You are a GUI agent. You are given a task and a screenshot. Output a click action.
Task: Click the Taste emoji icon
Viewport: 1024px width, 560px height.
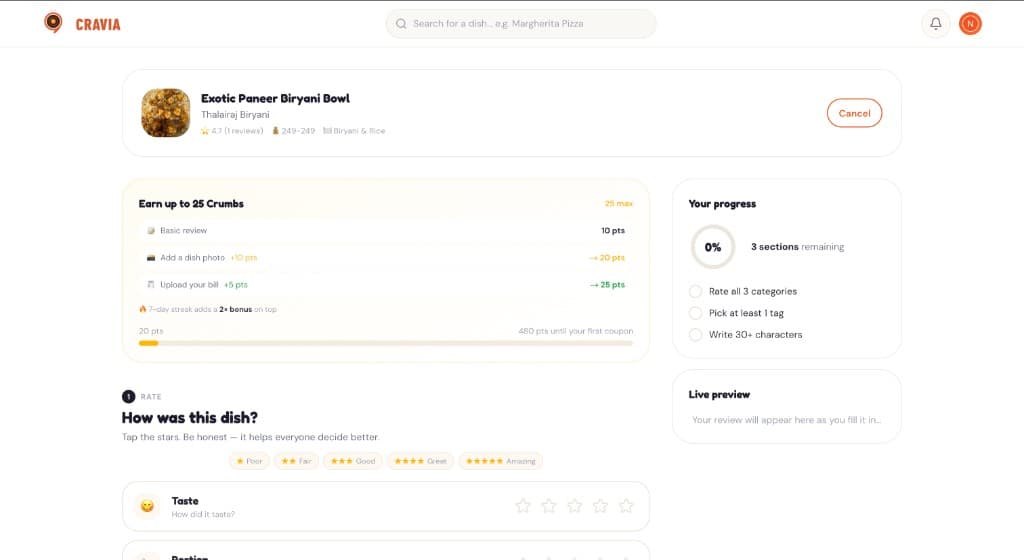click(148, 506)
